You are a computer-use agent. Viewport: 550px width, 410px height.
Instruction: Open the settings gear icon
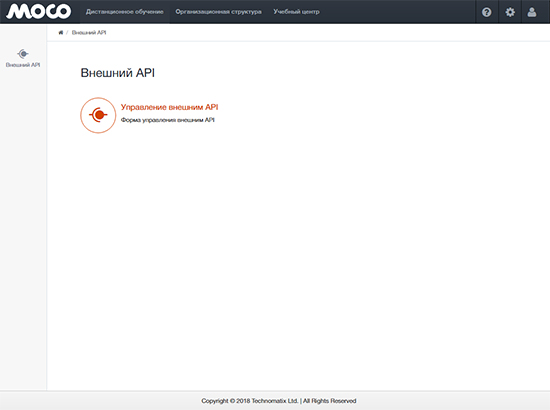pyautogui.click(x=510, y=12)
